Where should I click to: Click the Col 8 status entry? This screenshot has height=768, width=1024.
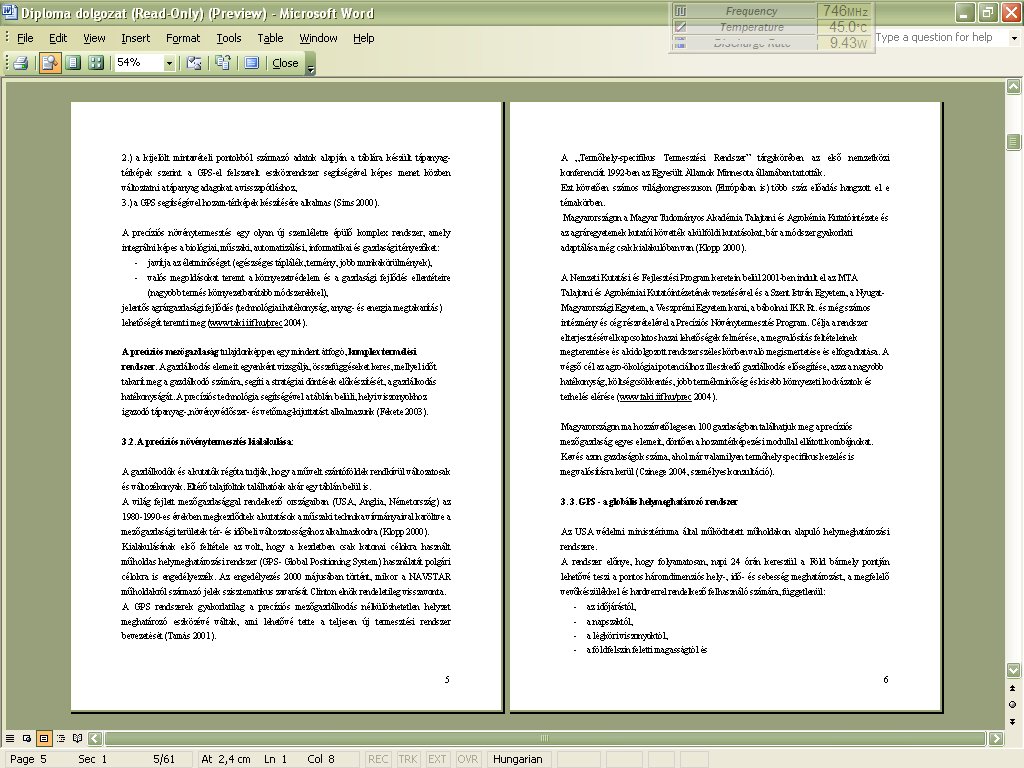[x=321, y=759]
